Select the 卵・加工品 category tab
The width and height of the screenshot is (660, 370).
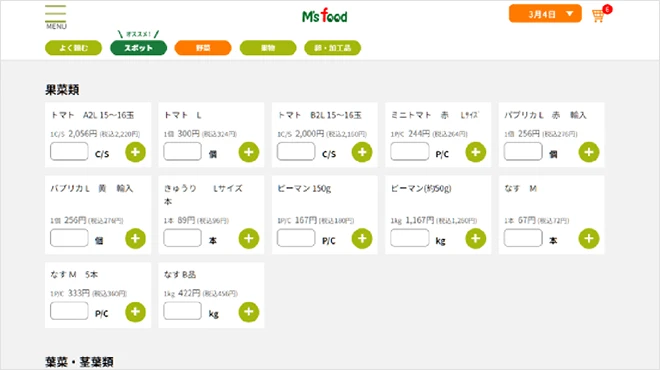pyautogui.click(x=333, y=48)
